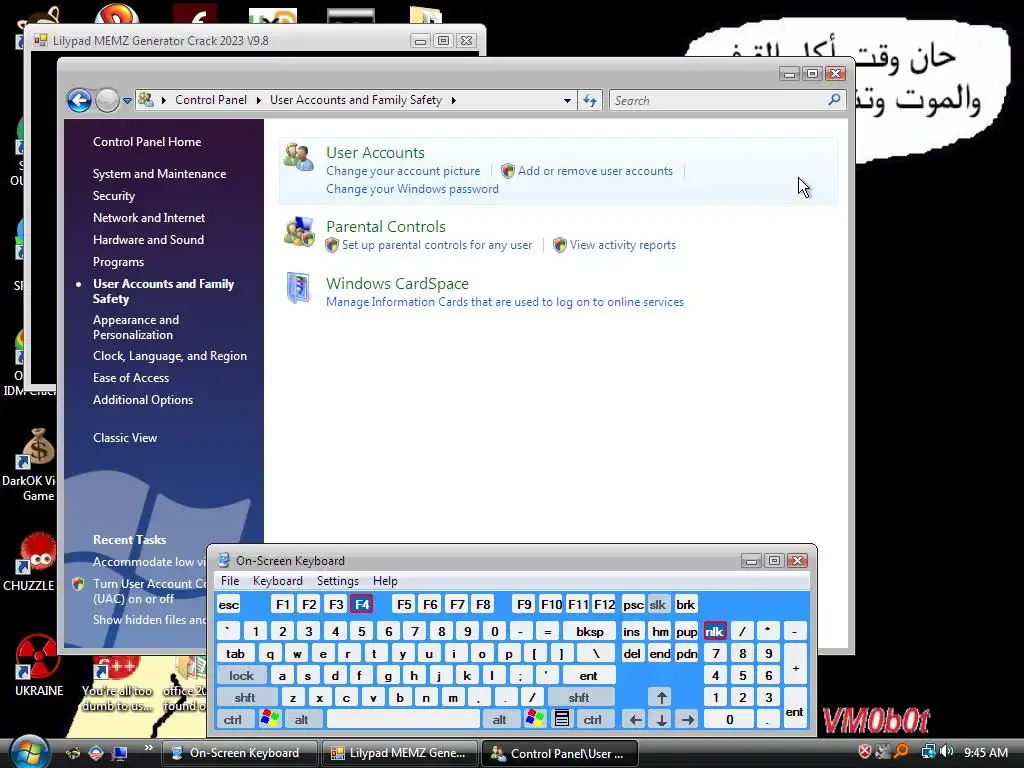Toggle the nlk Num Lock key
Screen dimensions: 1024x768
pos(715,632)
